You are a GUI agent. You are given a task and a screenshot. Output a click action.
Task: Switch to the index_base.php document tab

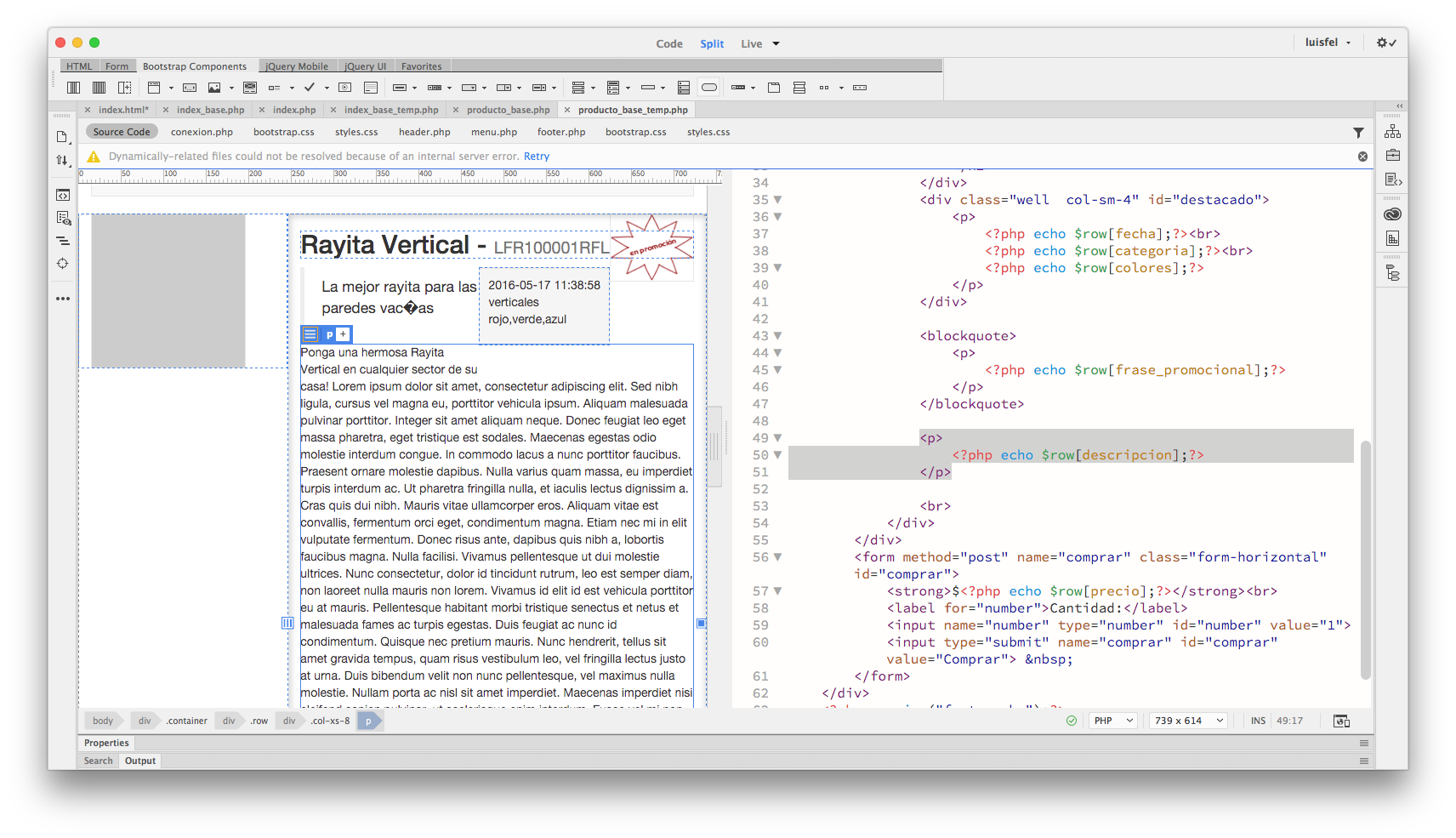pos(210,110)
